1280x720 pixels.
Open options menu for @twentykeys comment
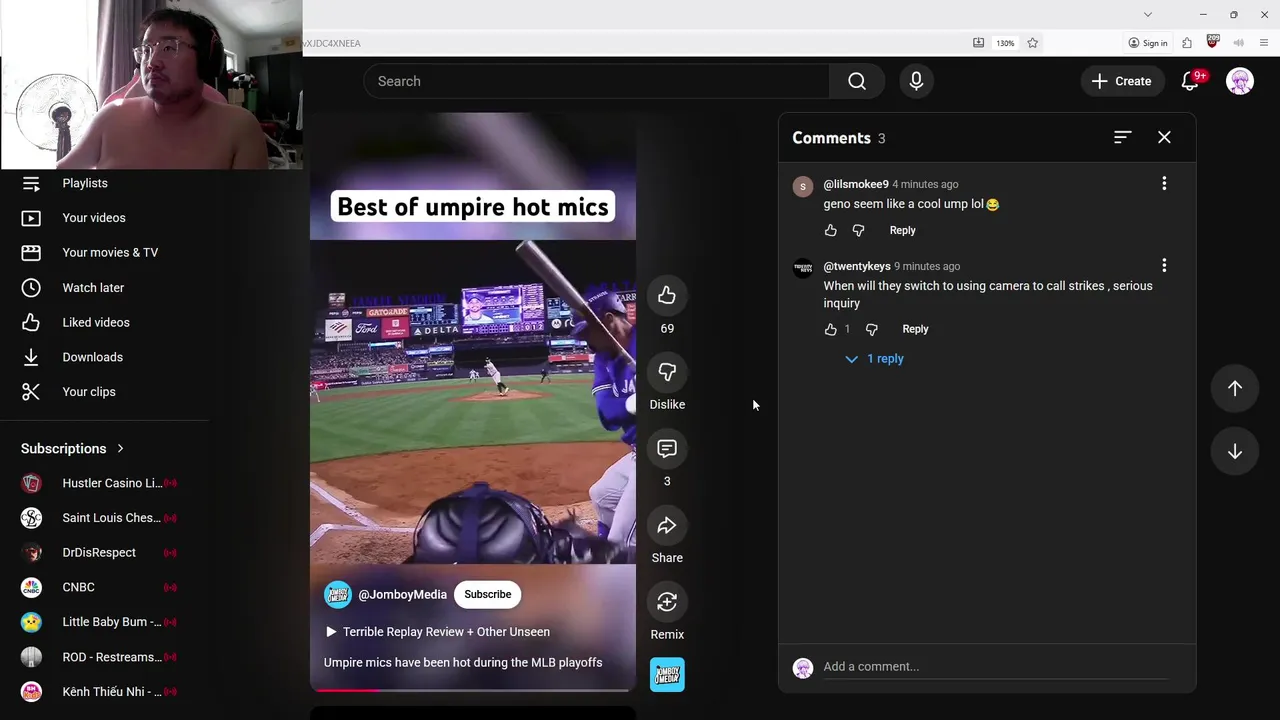coord(1164,266)
